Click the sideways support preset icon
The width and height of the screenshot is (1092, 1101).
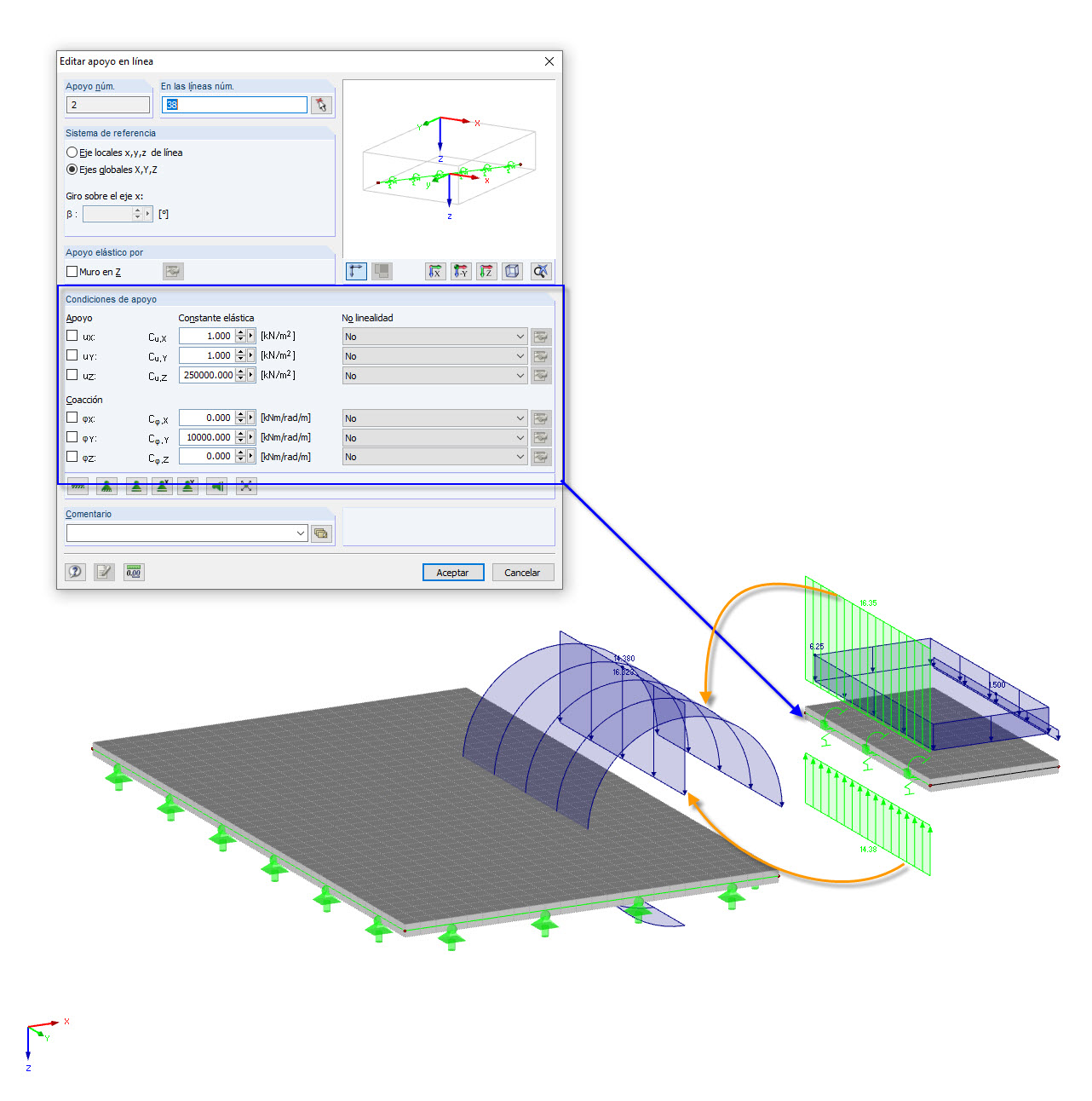click(217, 486)
